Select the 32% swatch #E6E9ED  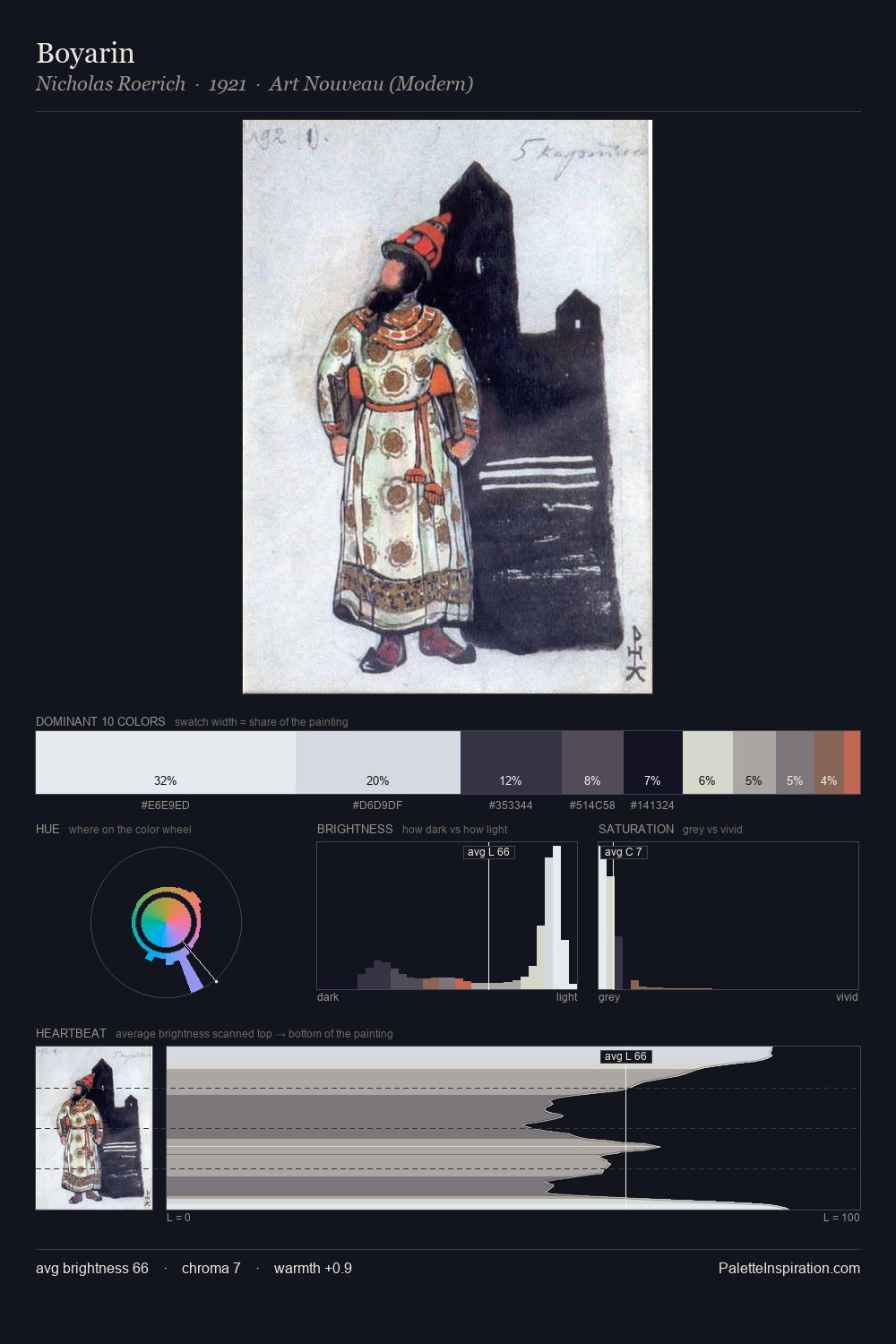pyautogui.click(x=166, y=762)
